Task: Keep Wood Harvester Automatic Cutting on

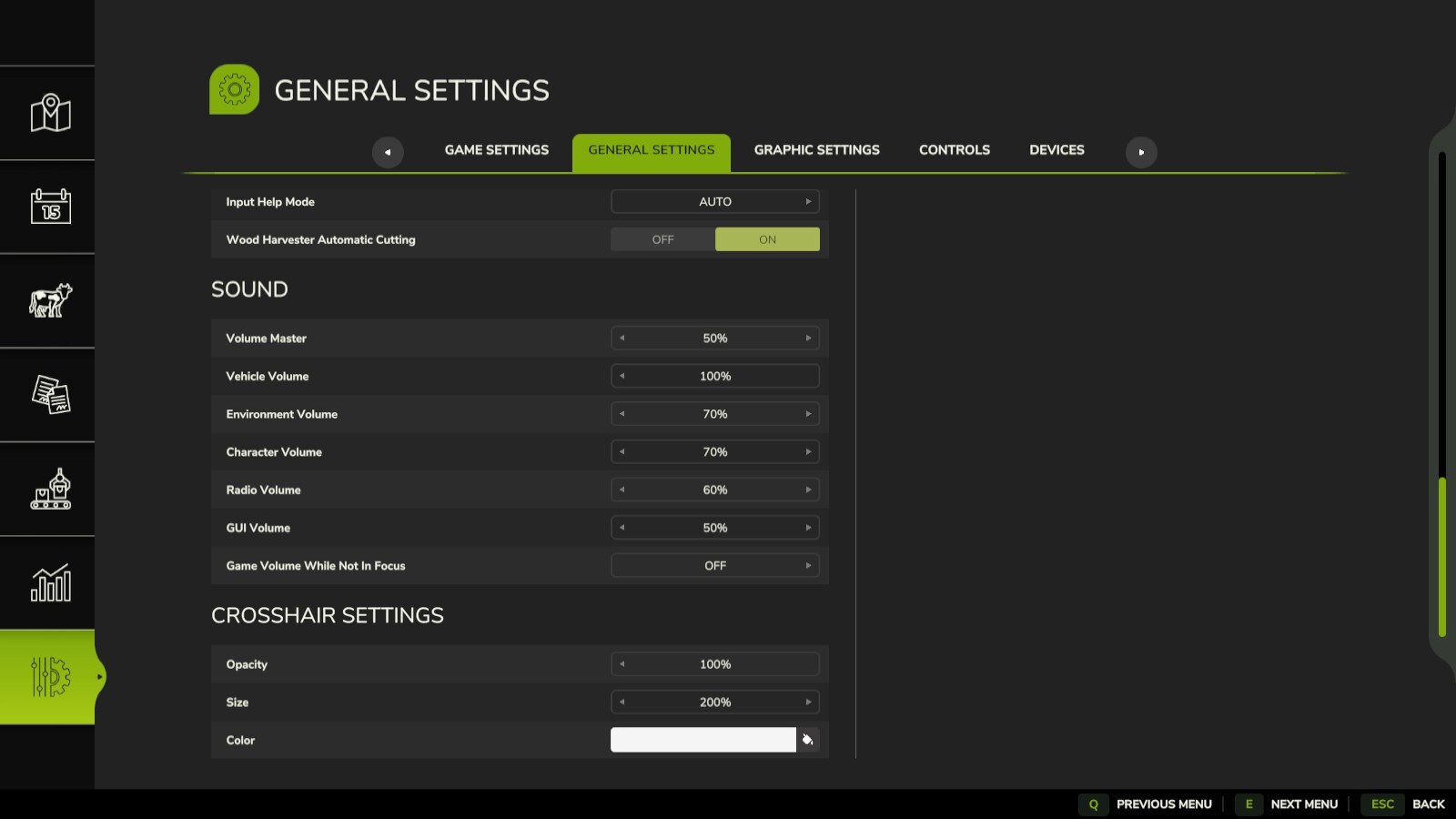Action: (x=767, y=238)
